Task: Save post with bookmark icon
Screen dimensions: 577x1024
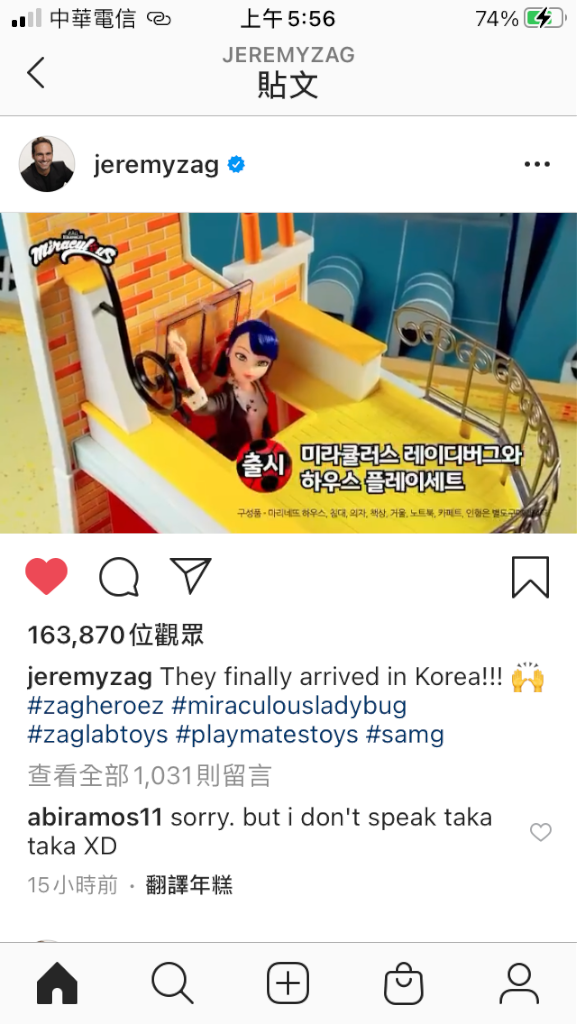Action: pos(530,577)
